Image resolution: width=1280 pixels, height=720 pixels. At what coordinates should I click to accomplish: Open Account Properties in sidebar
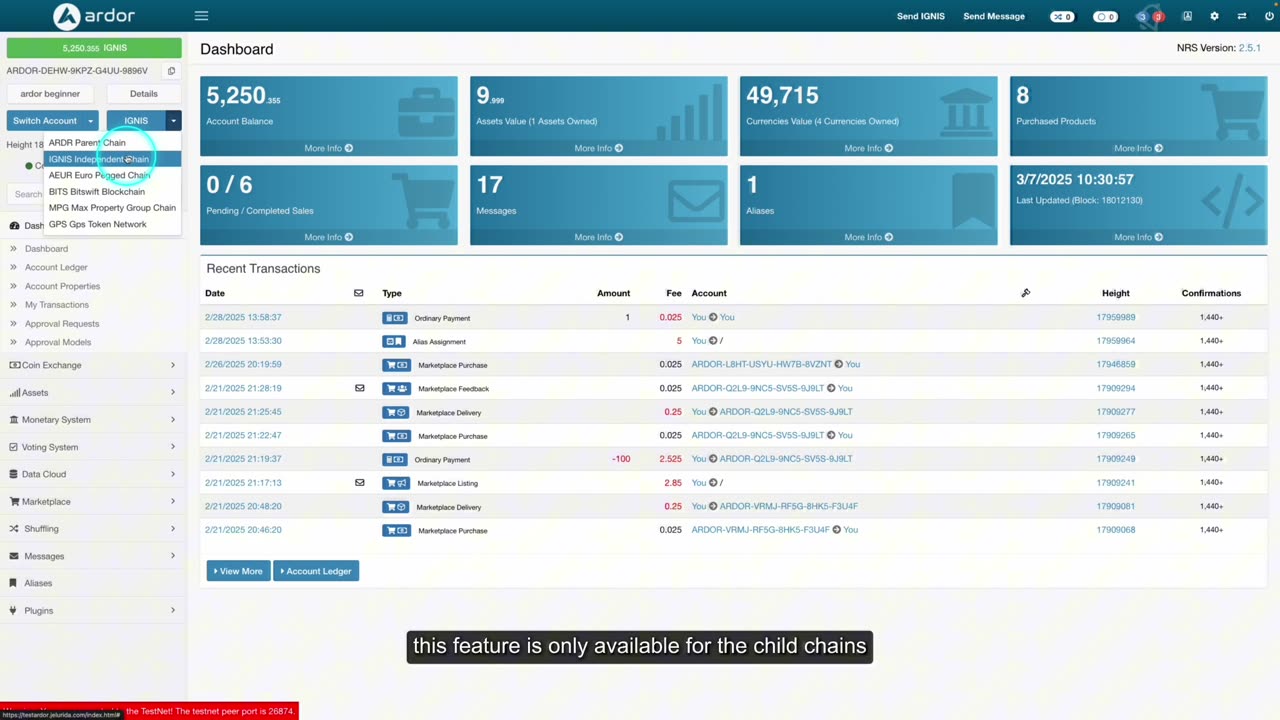[x=62, y=286]
